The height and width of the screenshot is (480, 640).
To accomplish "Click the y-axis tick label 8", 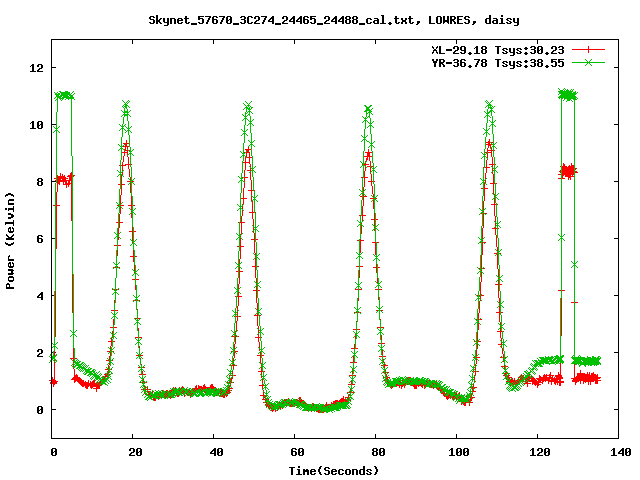I will point(40,182).
